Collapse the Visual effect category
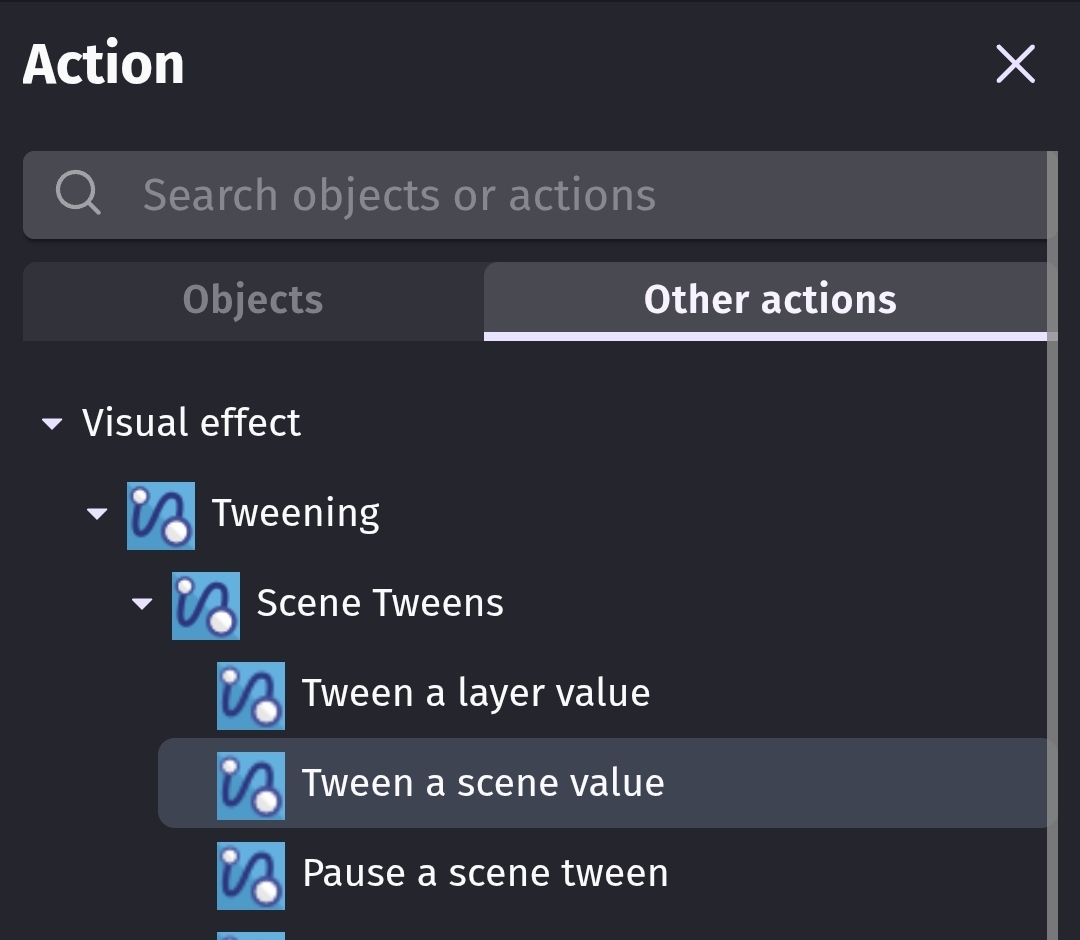The width and height of the screenshot is (1080, 940). [x=52, y=423]
